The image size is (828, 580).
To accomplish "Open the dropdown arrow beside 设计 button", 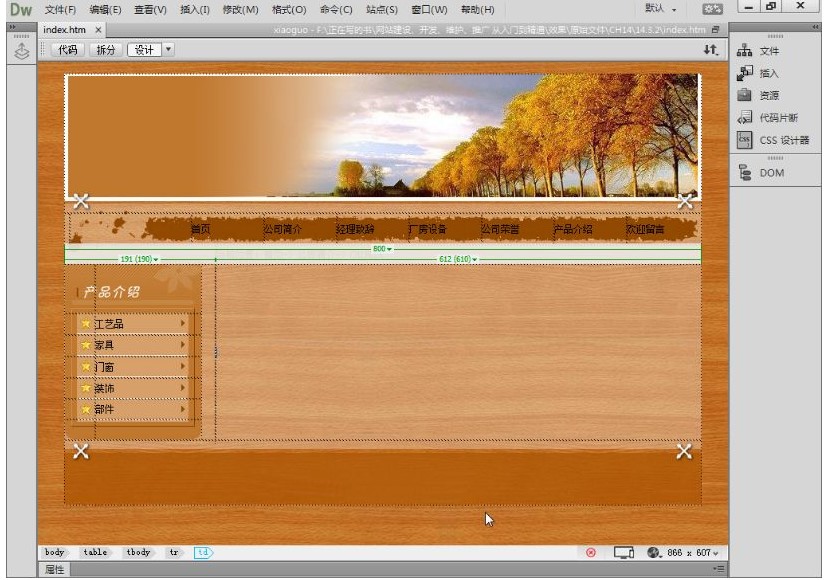I will pos(168,49).
